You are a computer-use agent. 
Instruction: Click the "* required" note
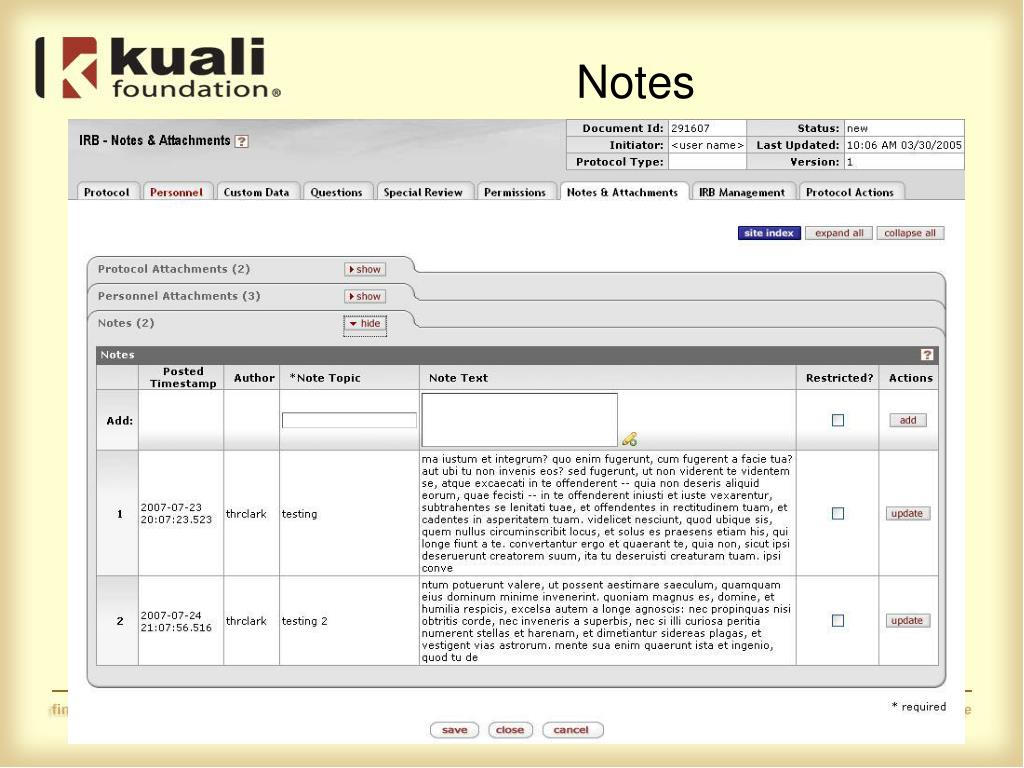(919, 706)
